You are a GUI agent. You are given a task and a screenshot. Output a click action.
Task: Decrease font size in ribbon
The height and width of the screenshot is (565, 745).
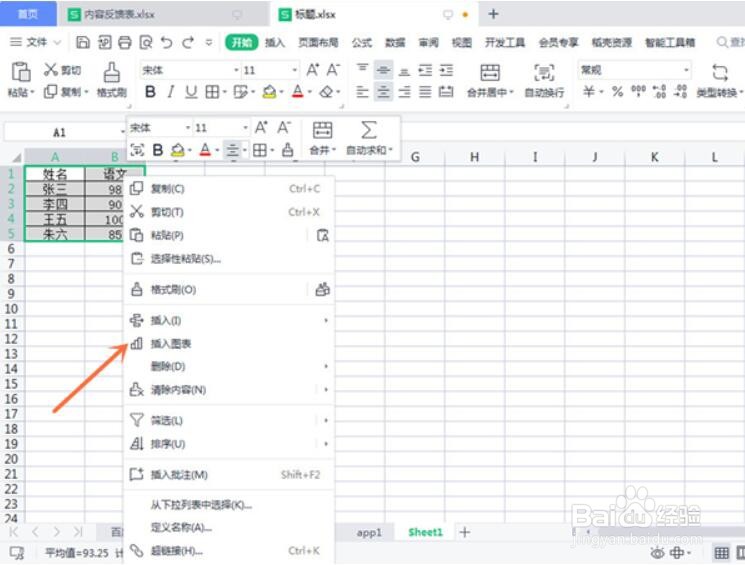point(333,70)
